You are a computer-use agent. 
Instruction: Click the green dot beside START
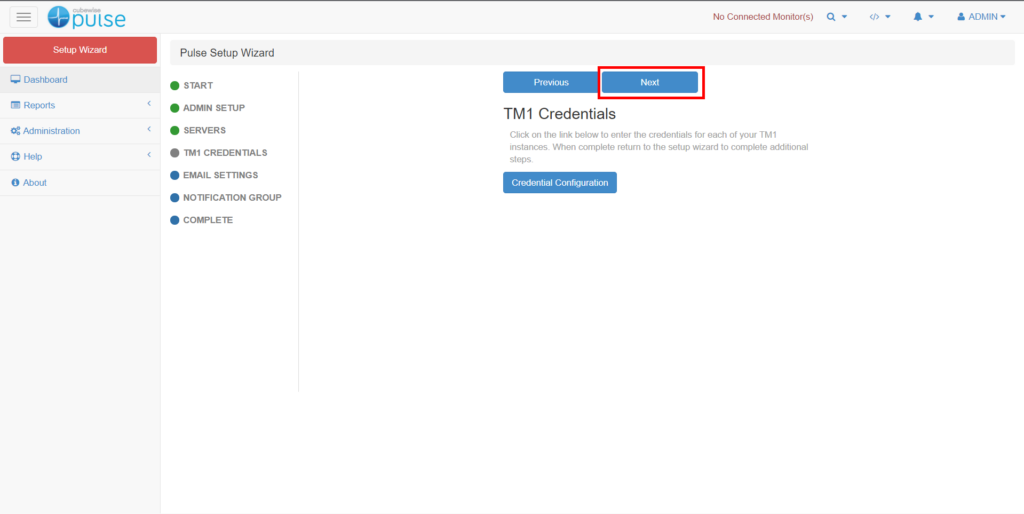click(x=174, y=86)
